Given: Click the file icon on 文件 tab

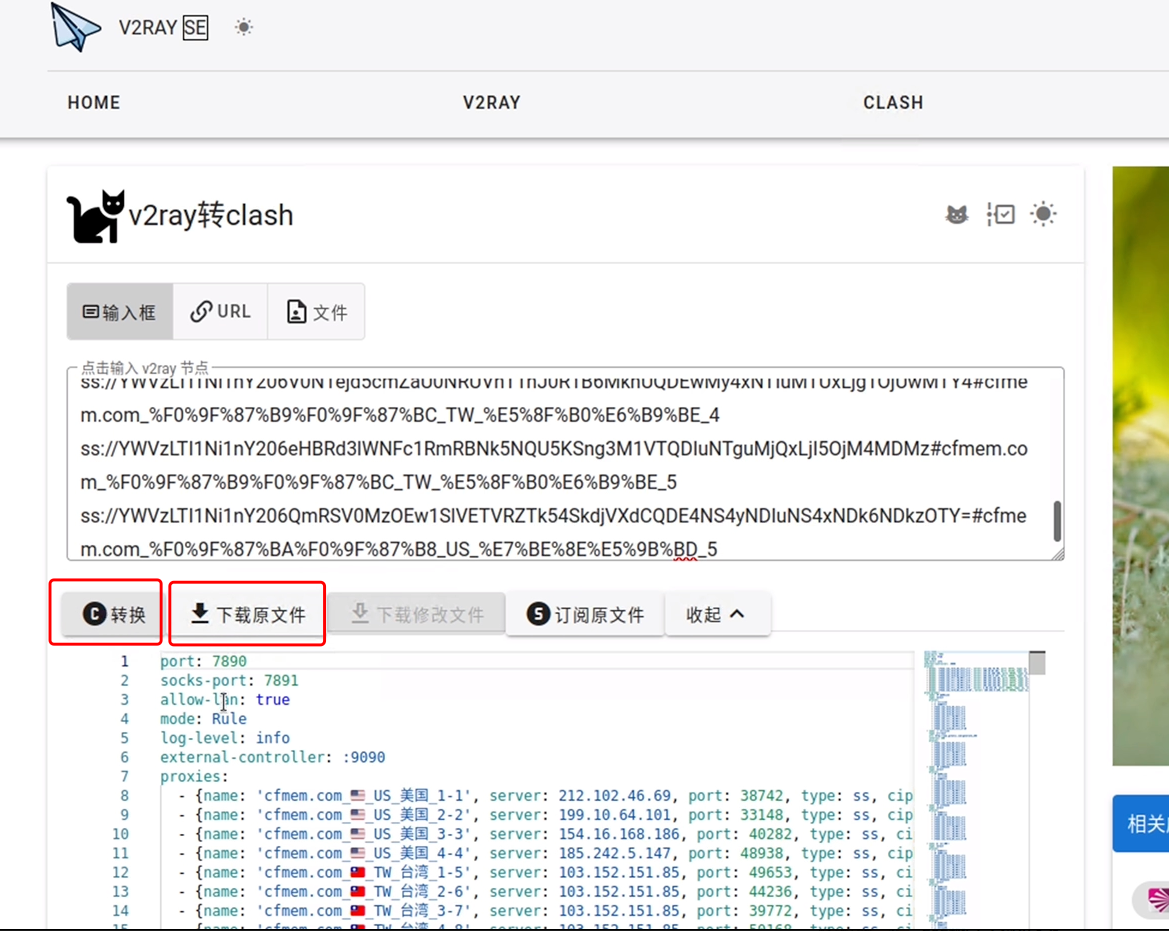Looking at the screenshot, I should click(297, 312).
